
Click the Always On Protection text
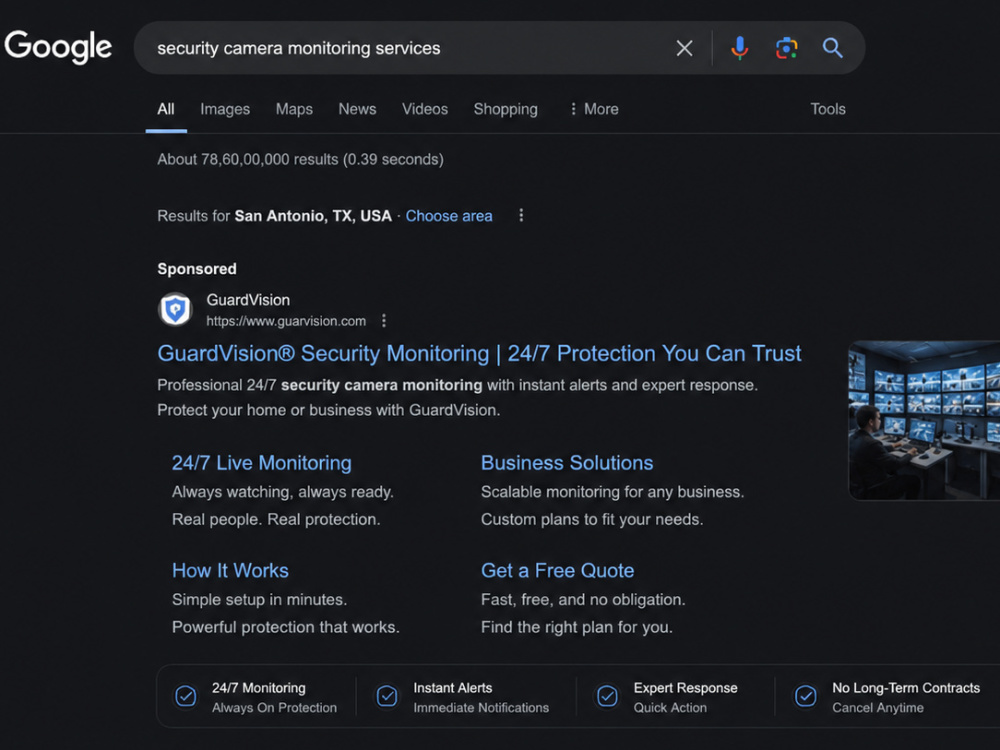coord(274,708)
